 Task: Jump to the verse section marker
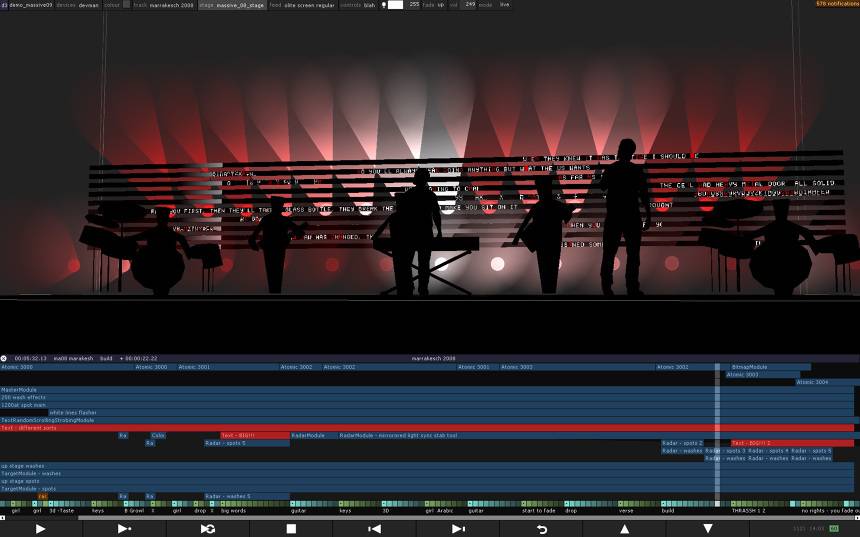[626, 511]
